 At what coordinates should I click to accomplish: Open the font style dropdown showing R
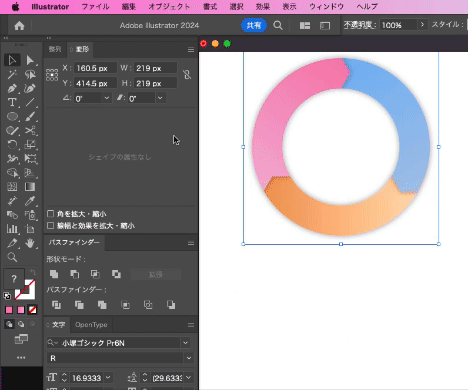pos(189,358)
